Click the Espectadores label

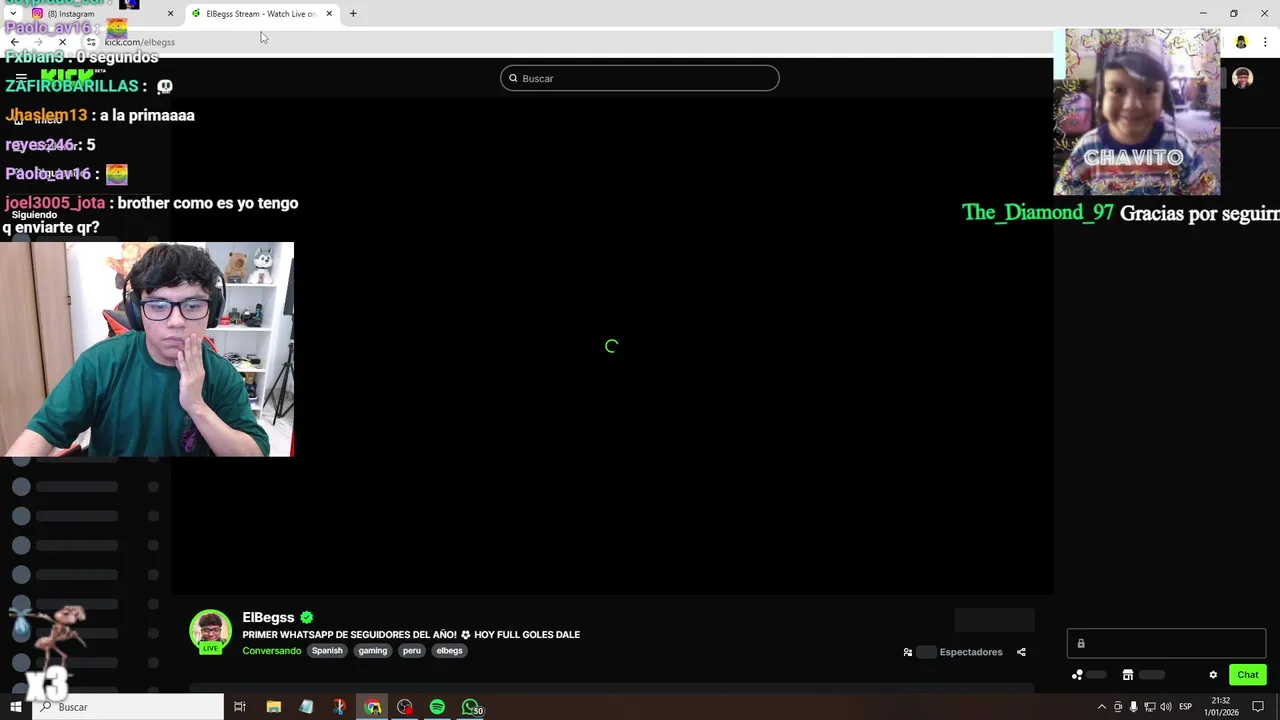point(971,652)
